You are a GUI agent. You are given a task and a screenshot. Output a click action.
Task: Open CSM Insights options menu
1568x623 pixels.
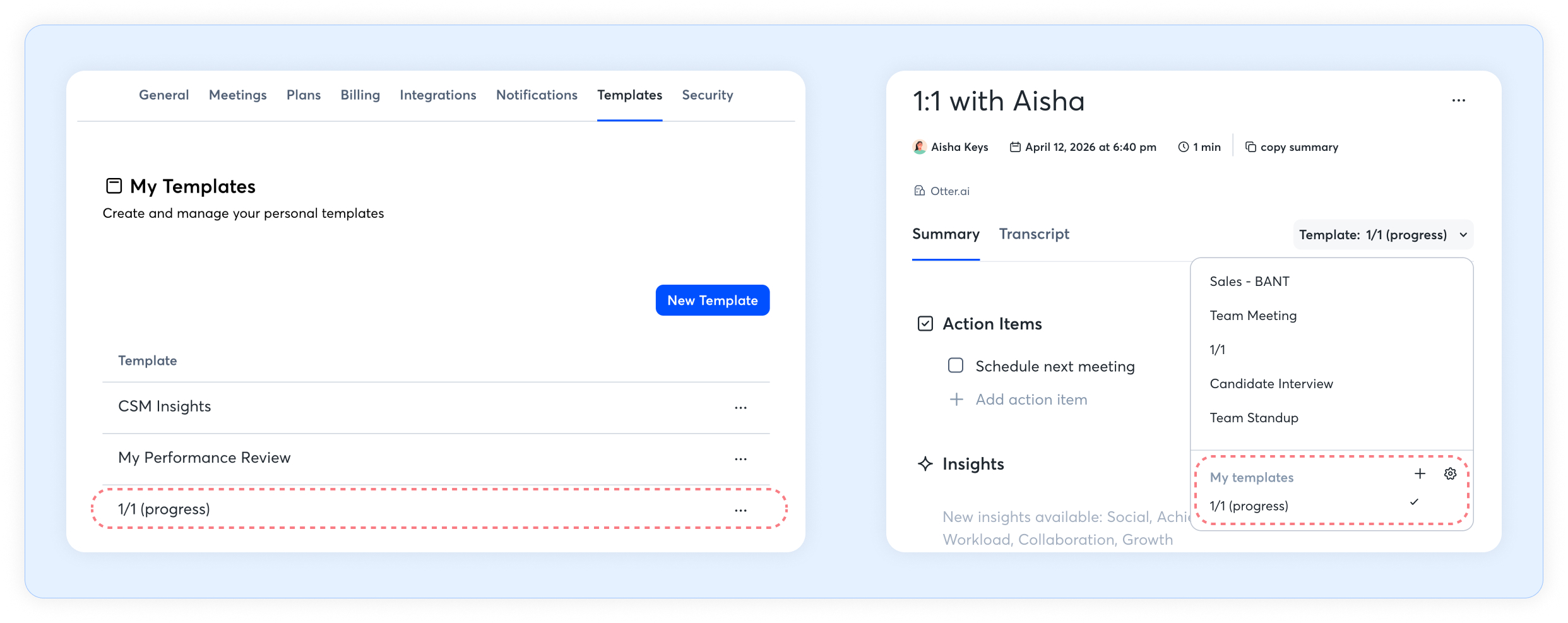[x=740, y=408]
